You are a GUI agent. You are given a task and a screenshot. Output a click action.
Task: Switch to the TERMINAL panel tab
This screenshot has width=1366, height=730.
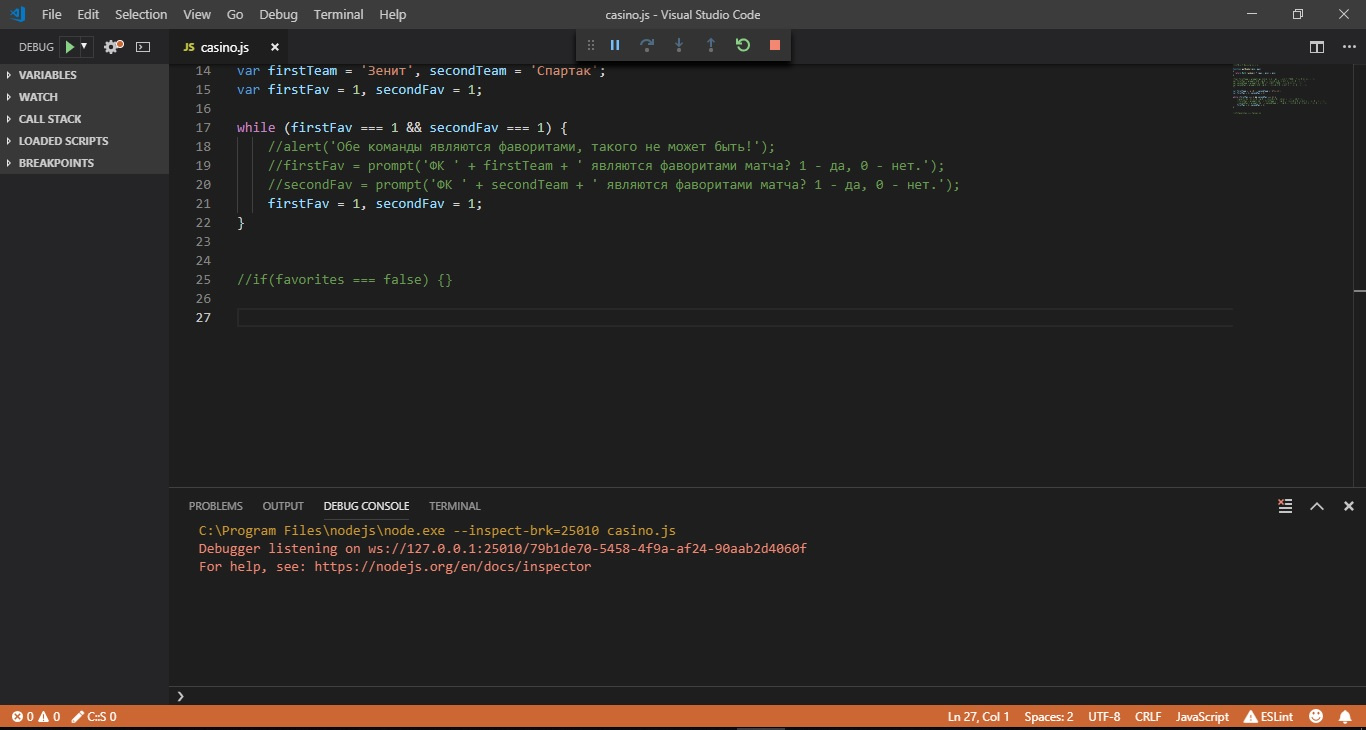(x=455, y=506)
